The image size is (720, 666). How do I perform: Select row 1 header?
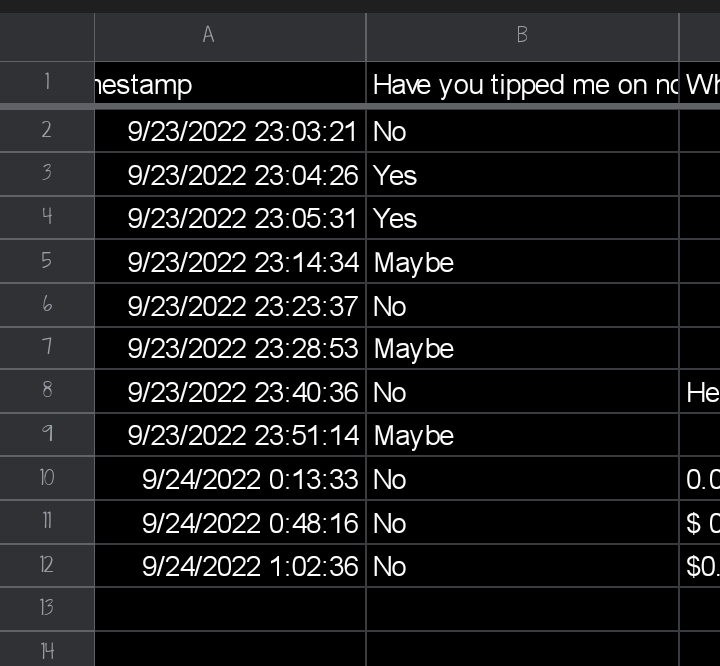[x=47, y=83]
